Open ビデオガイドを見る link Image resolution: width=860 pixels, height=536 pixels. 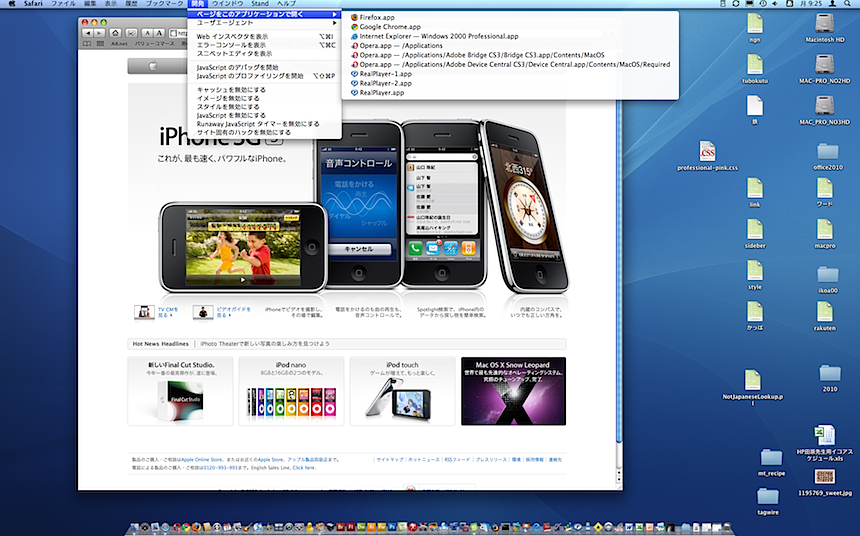coord(233,312)
